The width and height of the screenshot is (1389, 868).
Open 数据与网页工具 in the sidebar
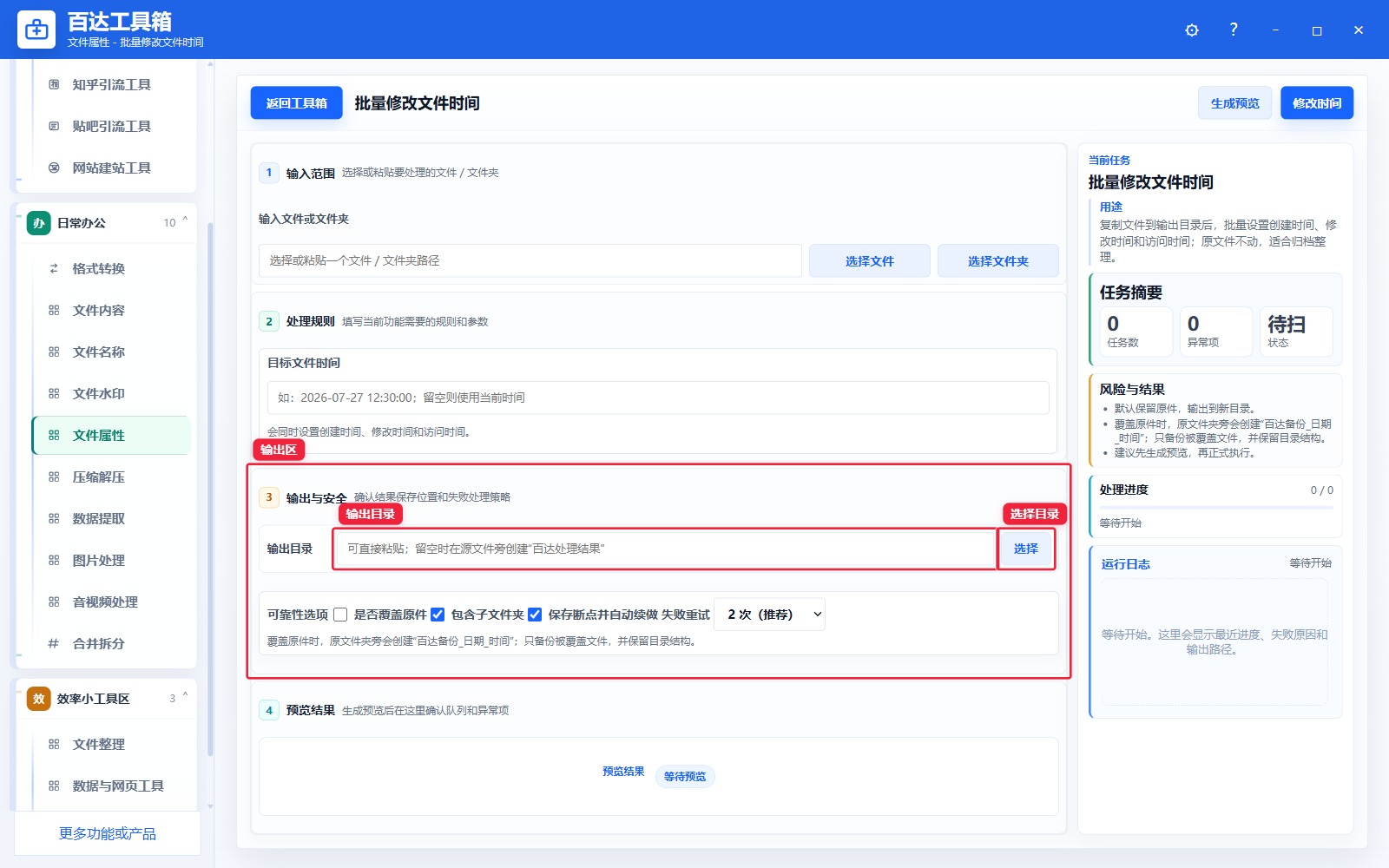pos(111,786)
